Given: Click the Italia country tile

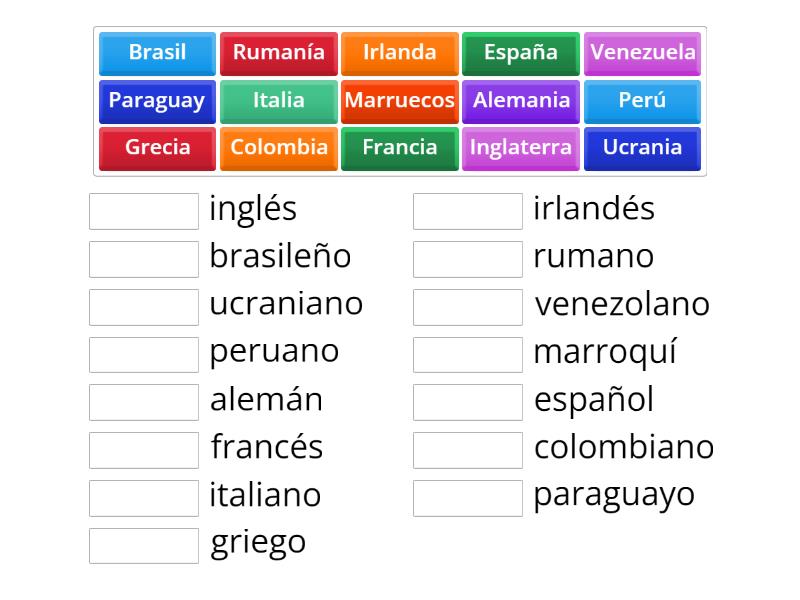Looking at the screenshot, I should click(x=278, y=101).
